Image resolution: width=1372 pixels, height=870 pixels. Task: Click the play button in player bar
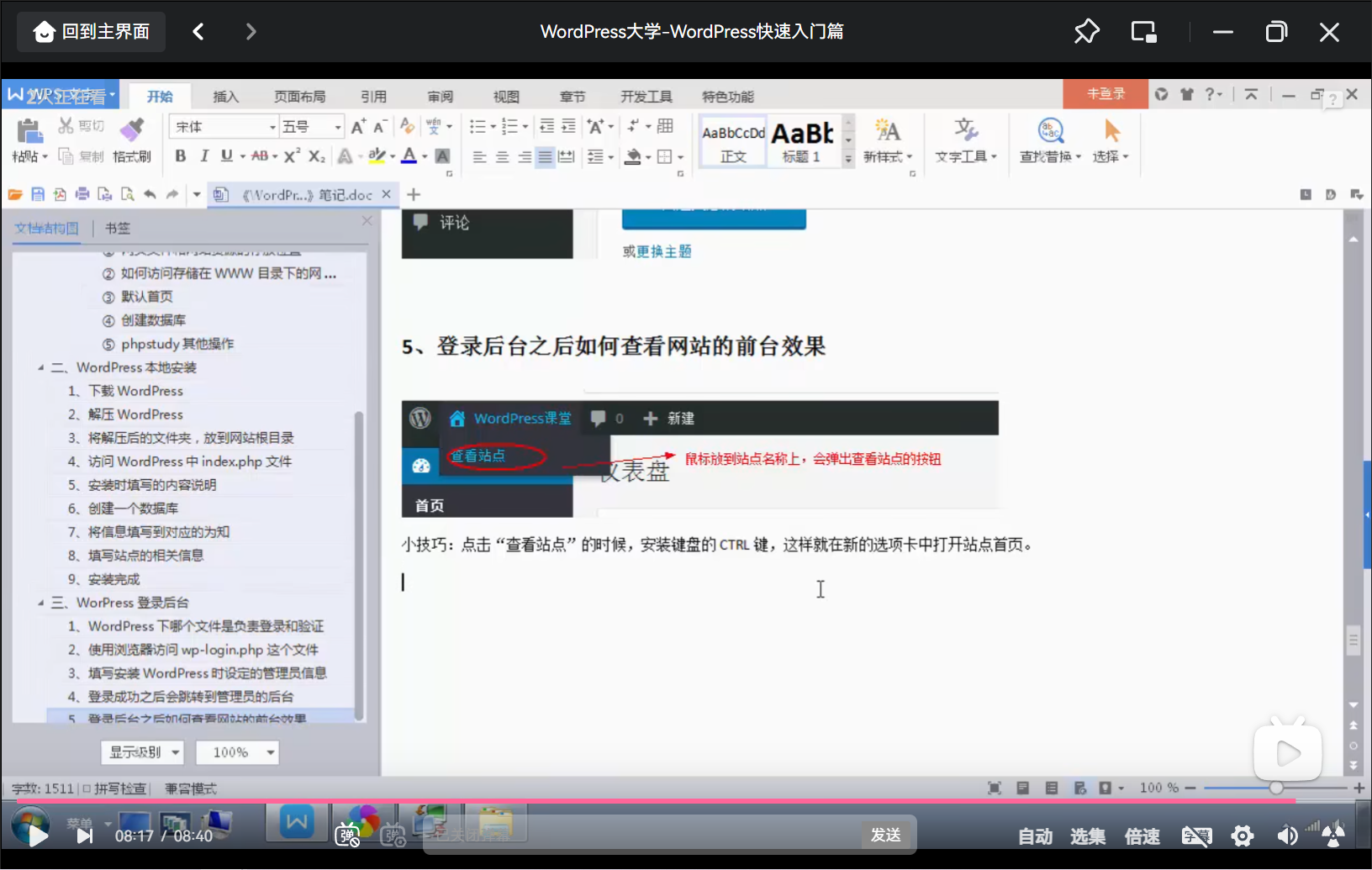(37, 835)
